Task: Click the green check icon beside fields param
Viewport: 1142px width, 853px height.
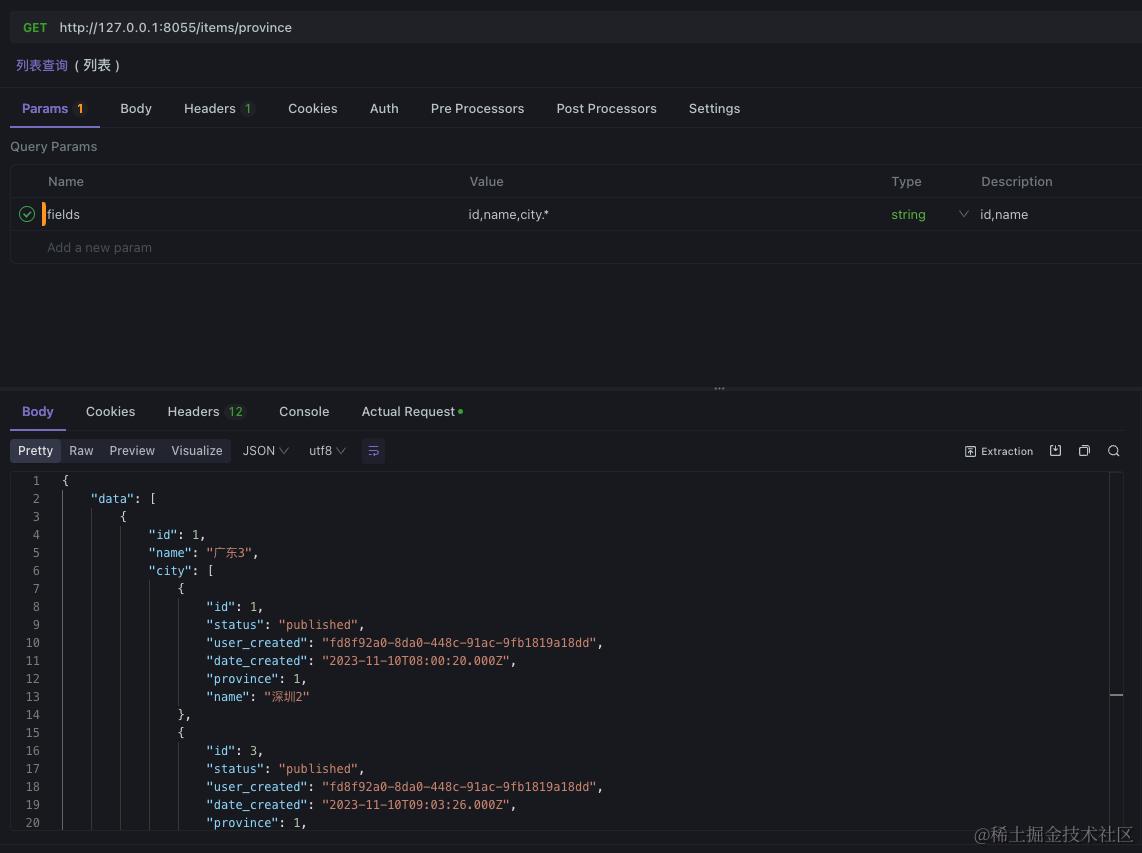Action: click(26, 214)
